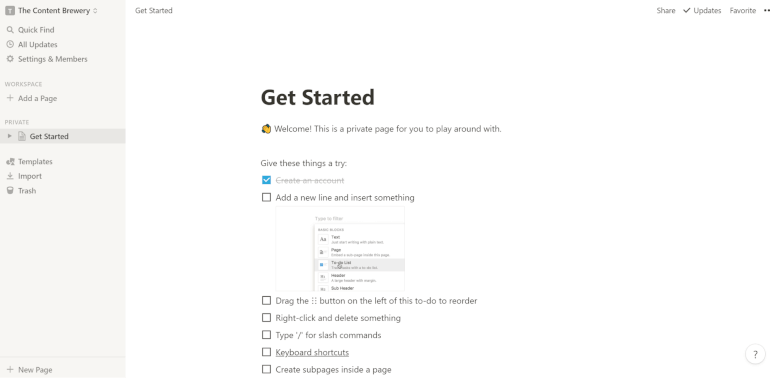The image size is (770, 378).
Task: Click the slash-menu preview image
Action: coord(340,249)
